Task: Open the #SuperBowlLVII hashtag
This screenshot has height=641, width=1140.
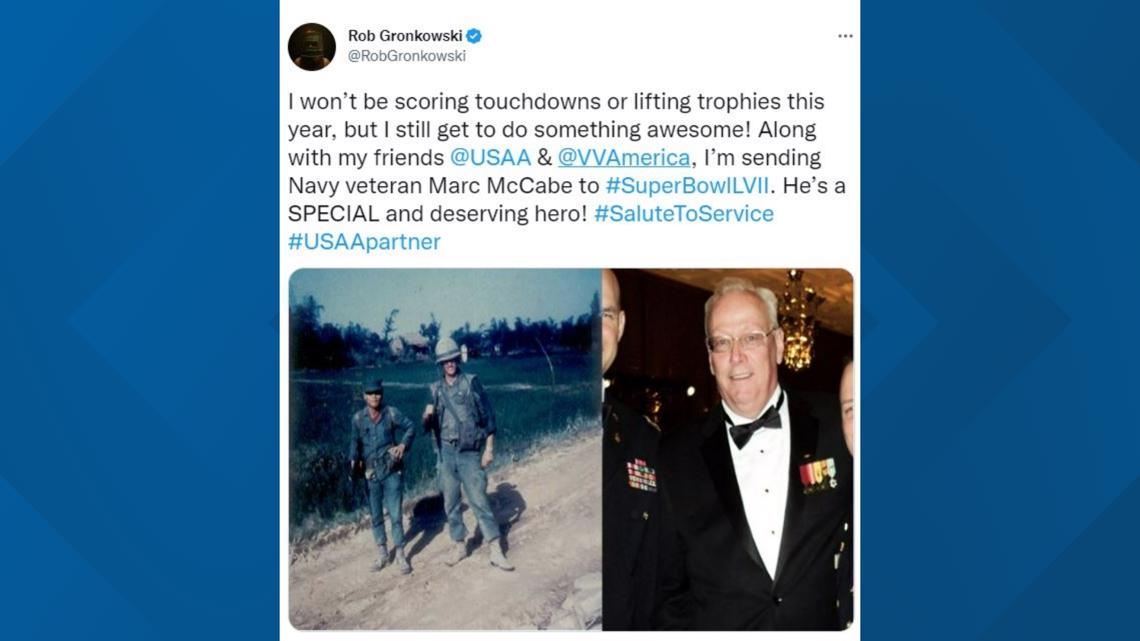Action: [x=687, y=185]
